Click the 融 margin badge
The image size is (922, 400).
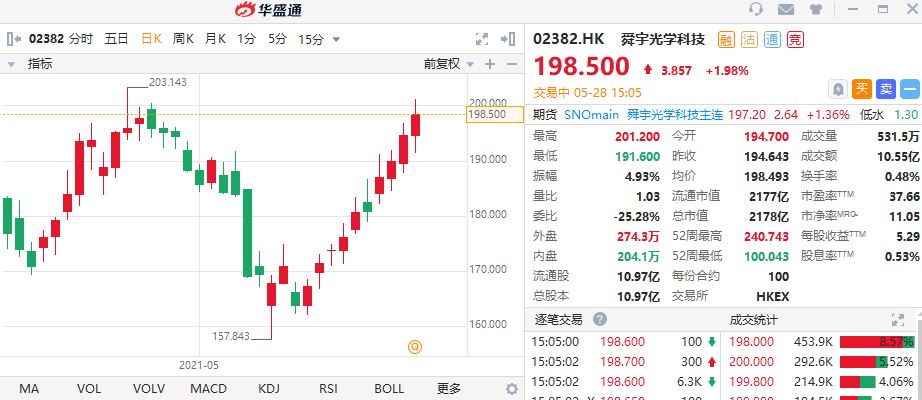click(727, 39)
